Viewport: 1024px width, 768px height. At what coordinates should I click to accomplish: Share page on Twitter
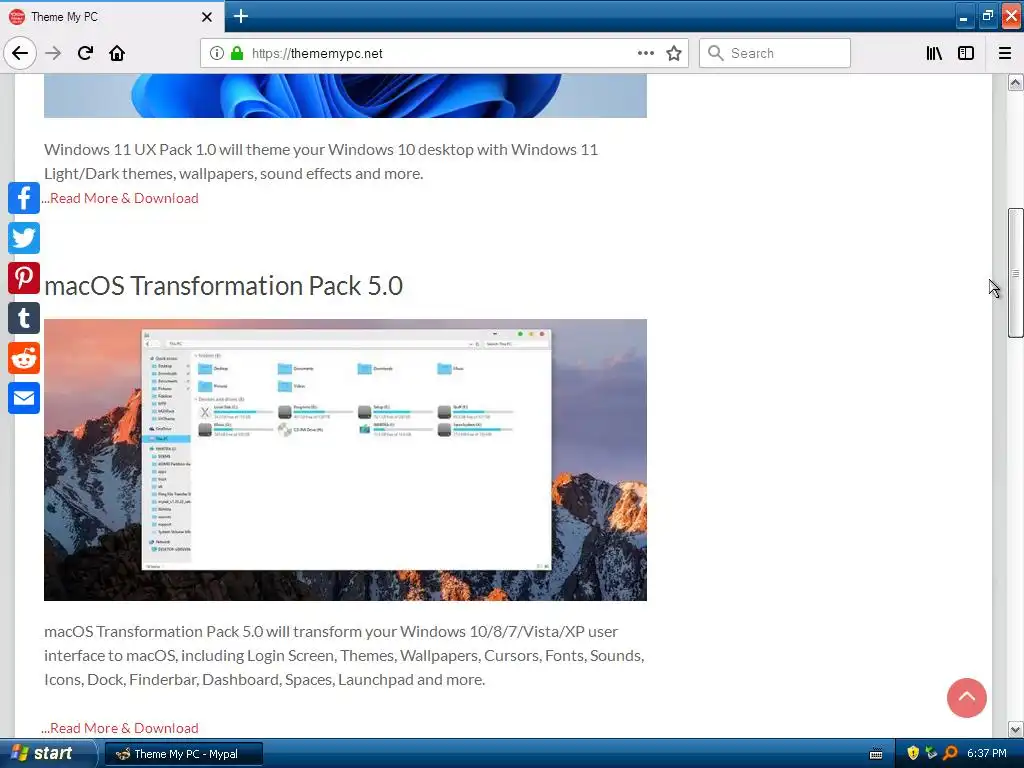(24, 238)
